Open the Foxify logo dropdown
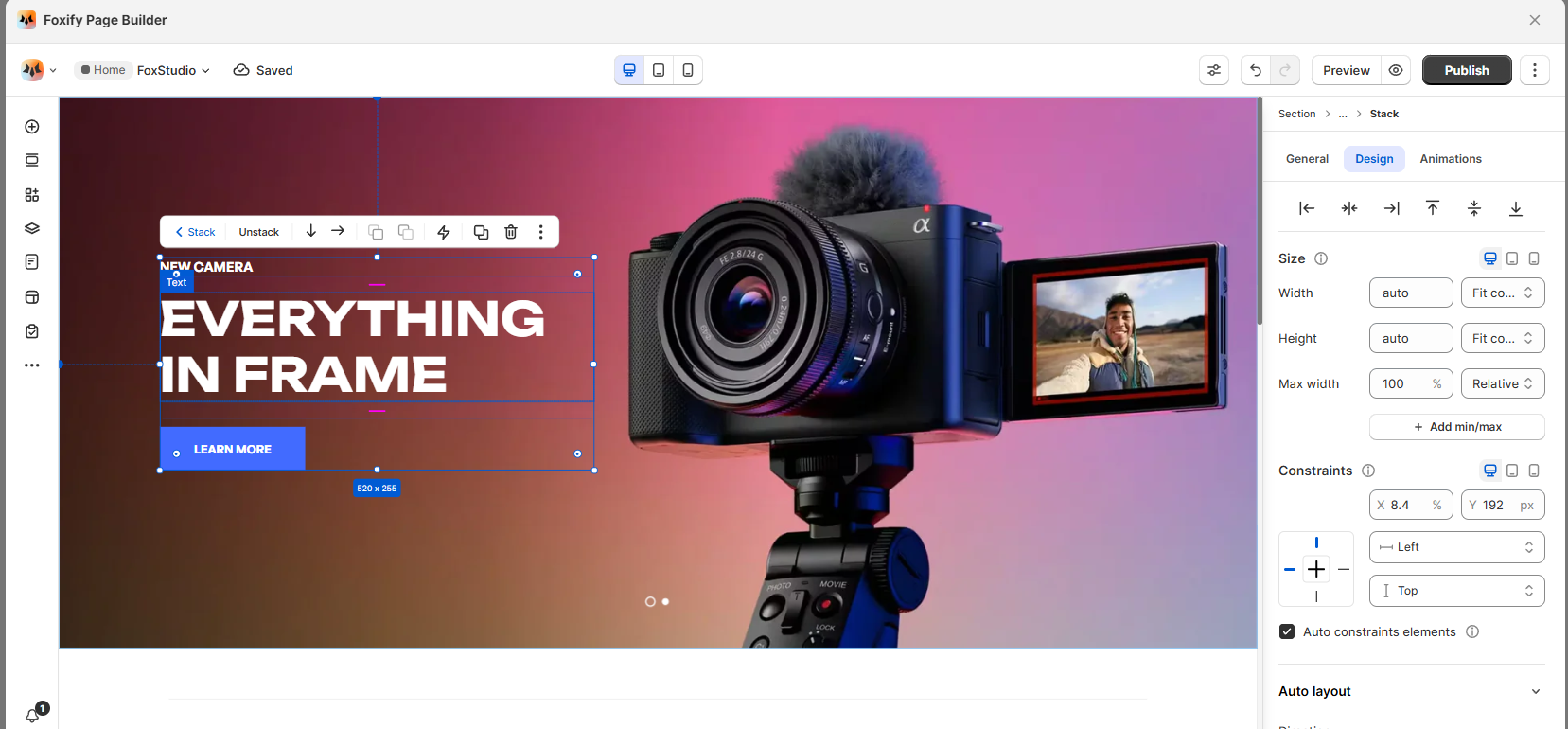Screen dimensions: 1568x729 pyautogui.click(x=39, y=70)
